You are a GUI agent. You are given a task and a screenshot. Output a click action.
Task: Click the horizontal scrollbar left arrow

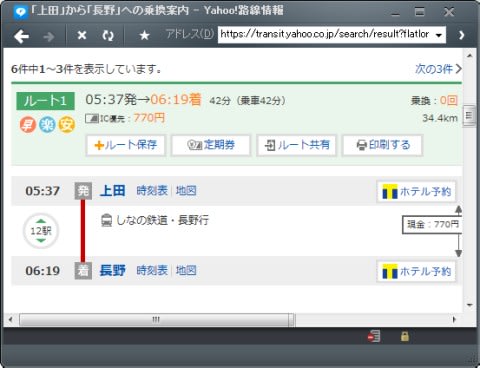point(11,319)
